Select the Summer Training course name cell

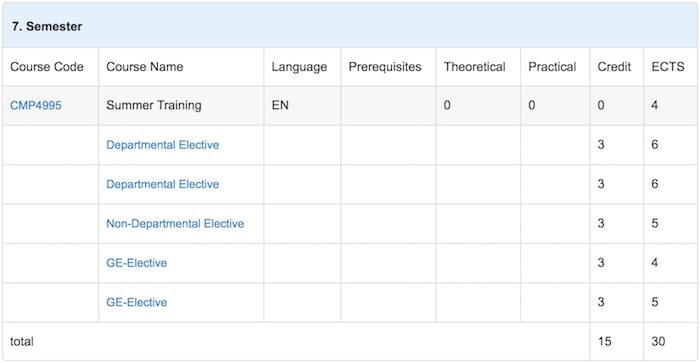(154, 105)
